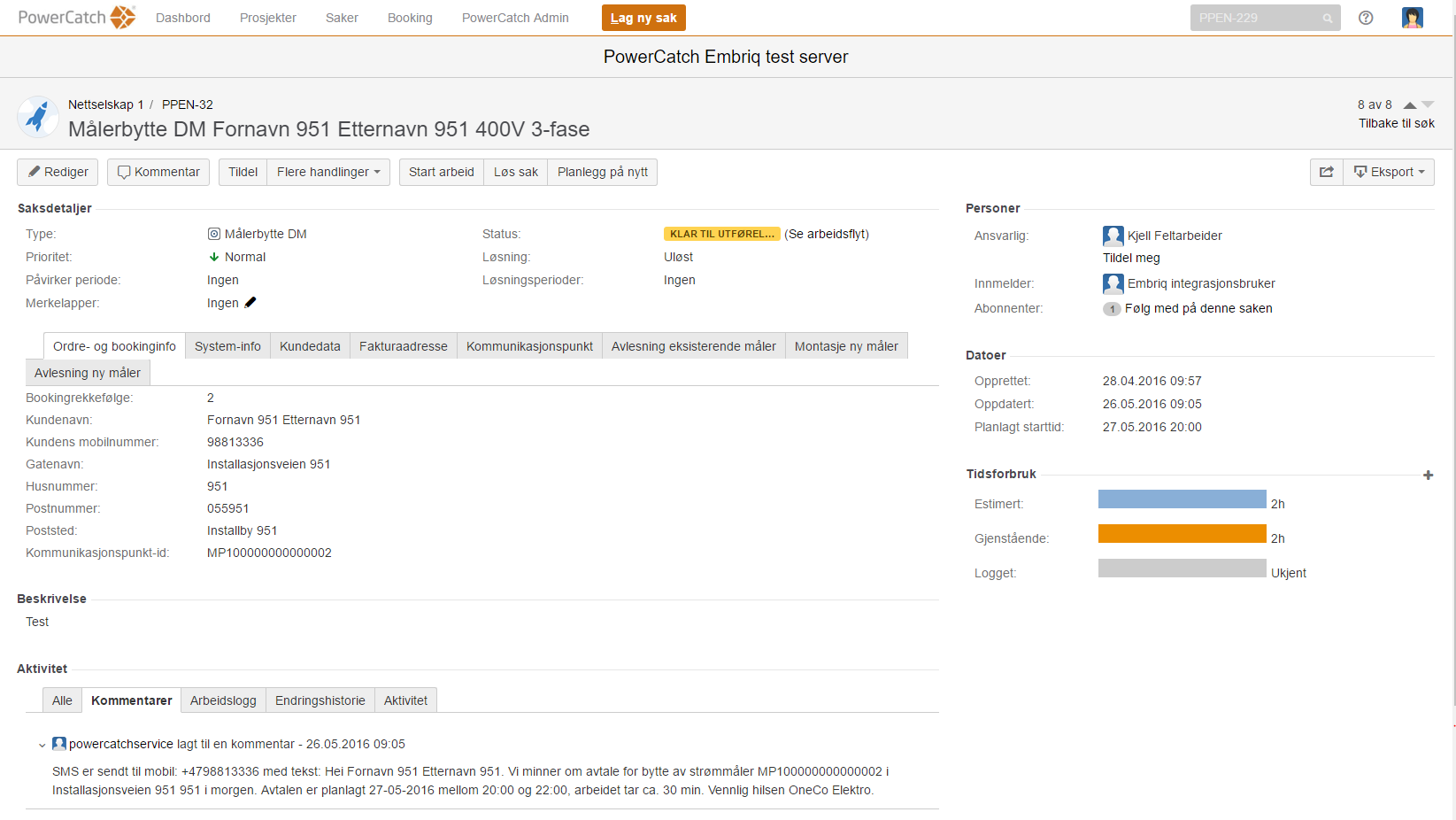
Task: Click the orange Gjenstående time bar
Action: pos(1182,534)
